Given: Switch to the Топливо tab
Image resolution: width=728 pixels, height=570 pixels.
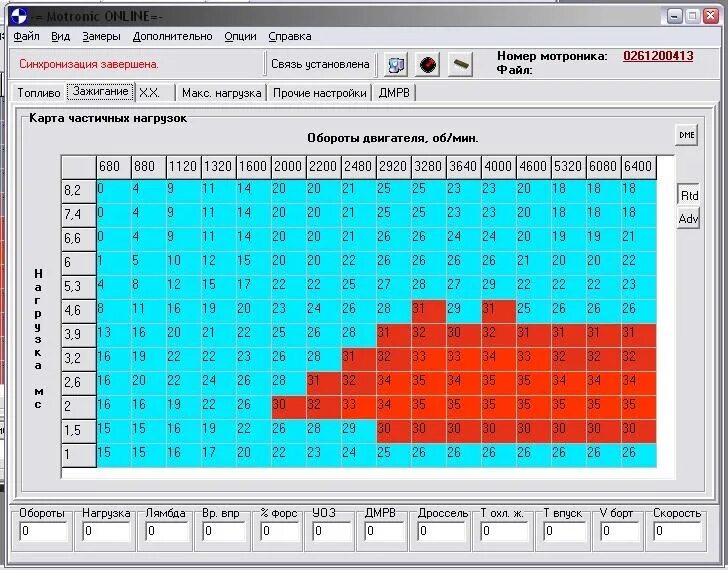Looking at the screenshot, I should tap(39, 93).
